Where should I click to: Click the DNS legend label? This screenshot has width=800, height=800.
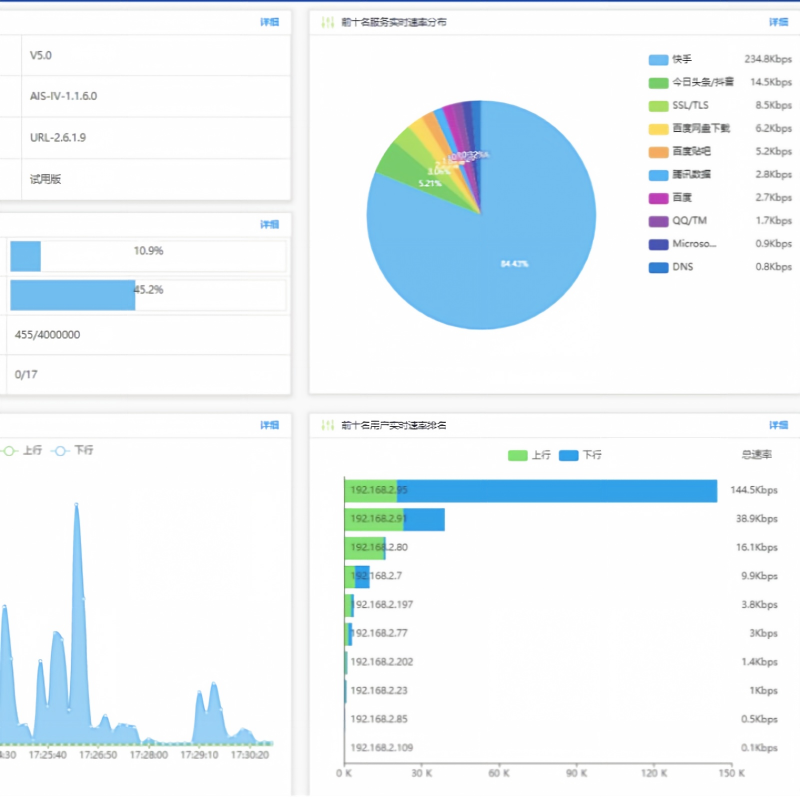pos(683,267)
